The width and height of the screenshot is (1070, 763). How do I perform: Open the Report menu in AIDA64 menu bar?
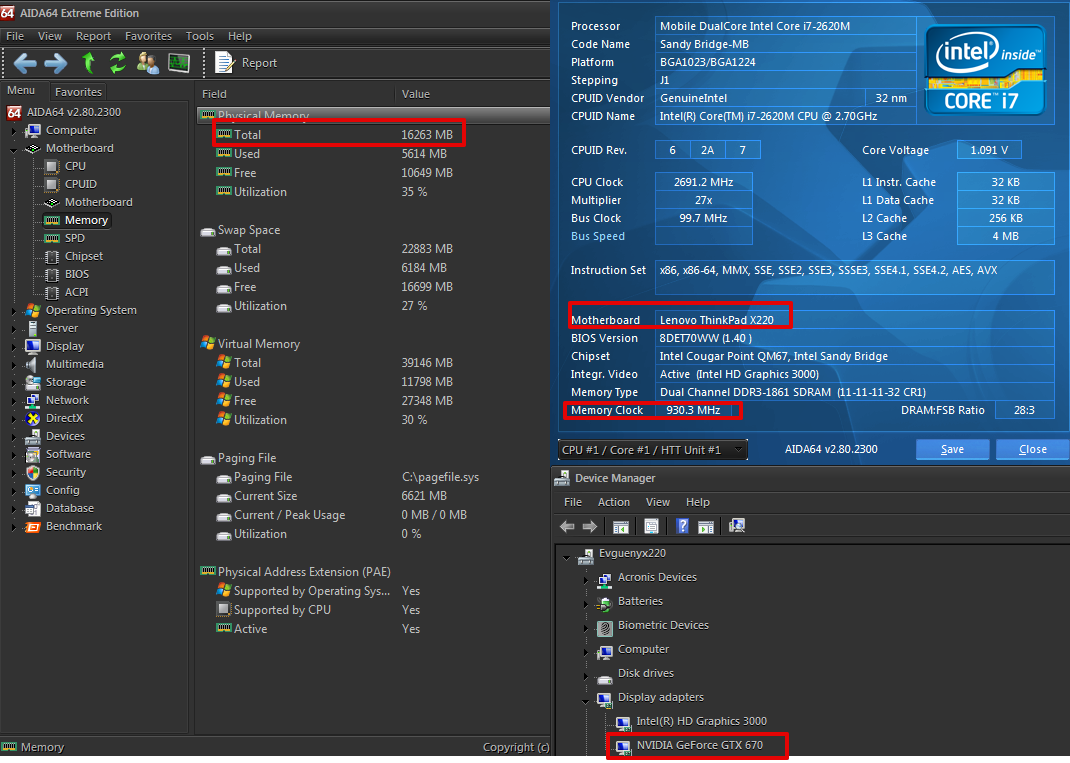tap(93, 36)
